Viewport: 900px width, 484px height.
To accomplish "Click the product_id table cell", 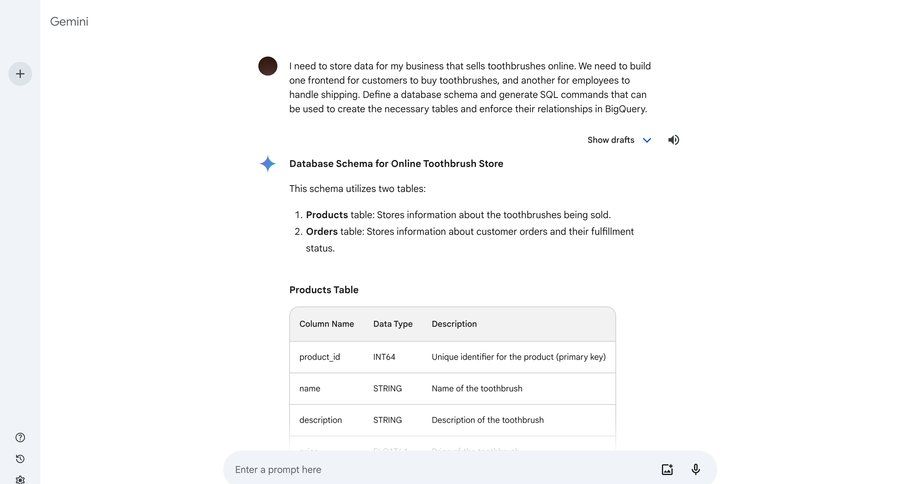I will 320,357.
